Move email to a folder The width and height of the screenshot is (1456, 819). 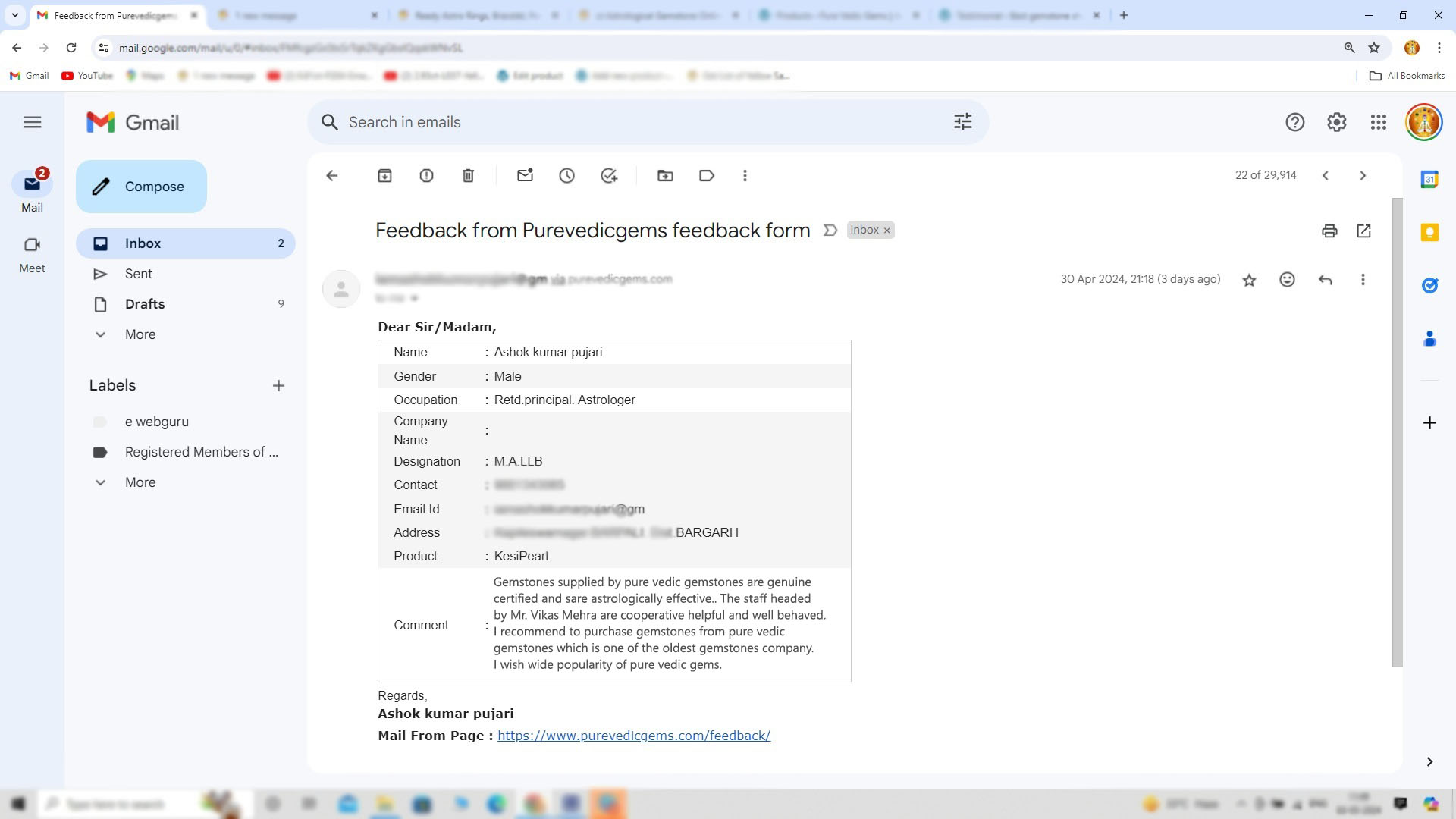[665, 176]
